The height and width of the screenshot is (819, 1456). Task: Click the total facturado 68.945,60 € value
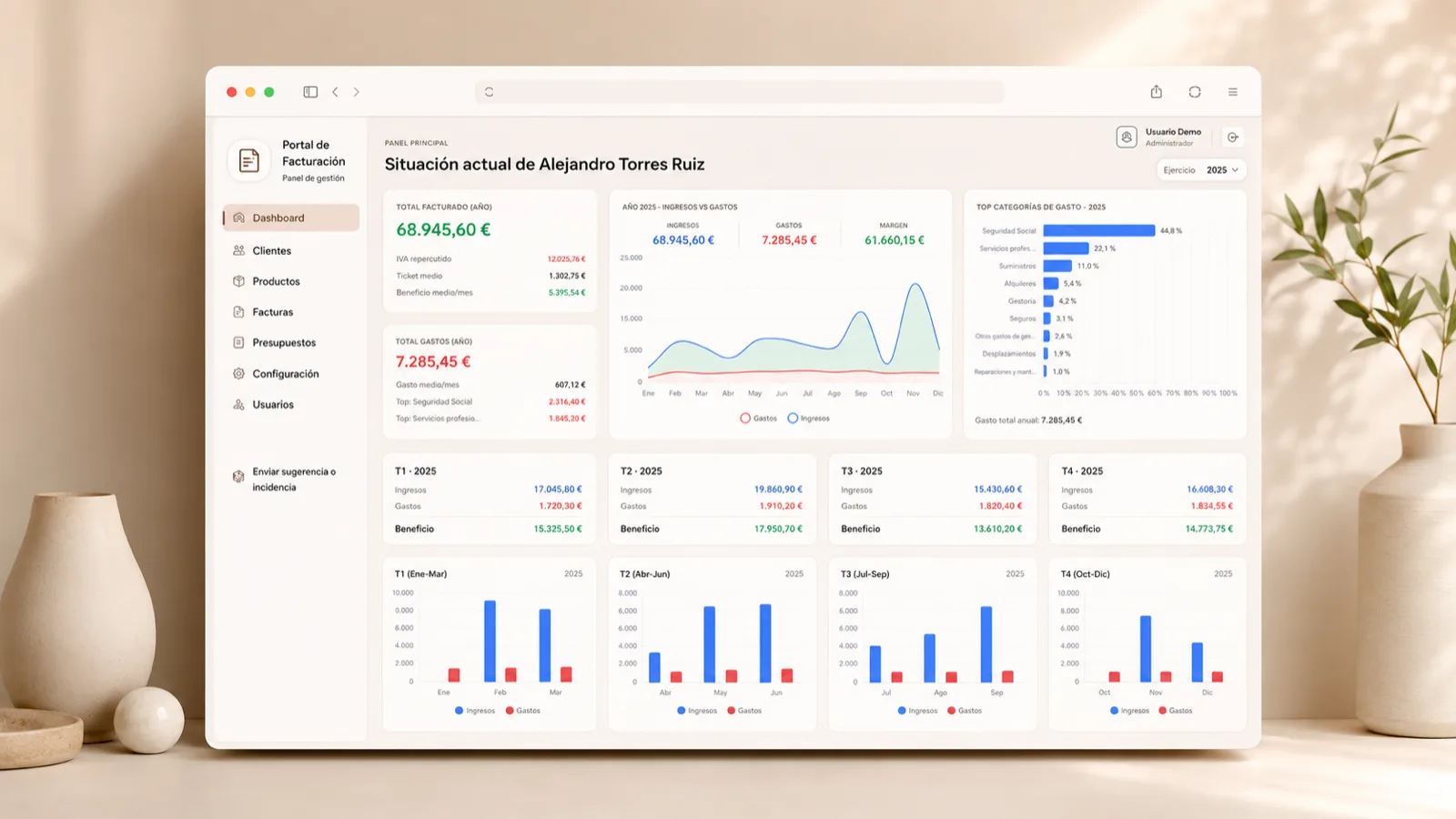[443, 230]
